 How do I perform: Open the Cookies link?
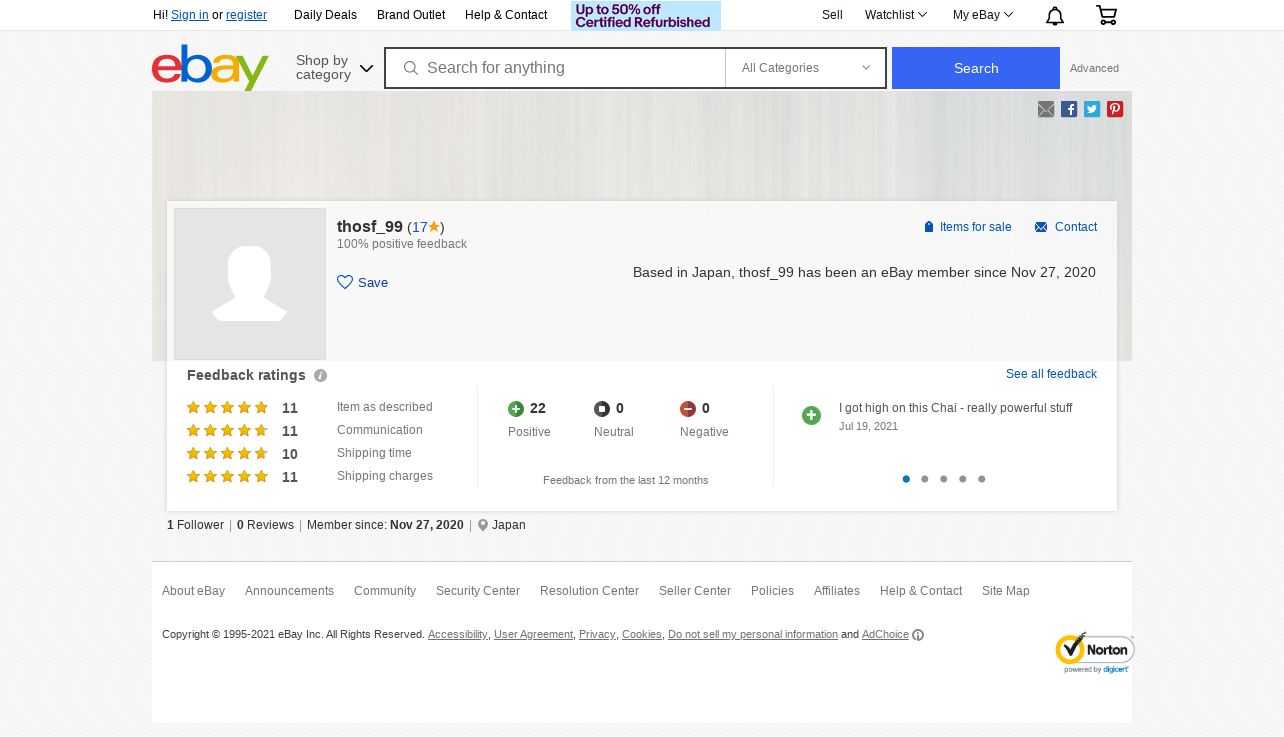point(642,635)
